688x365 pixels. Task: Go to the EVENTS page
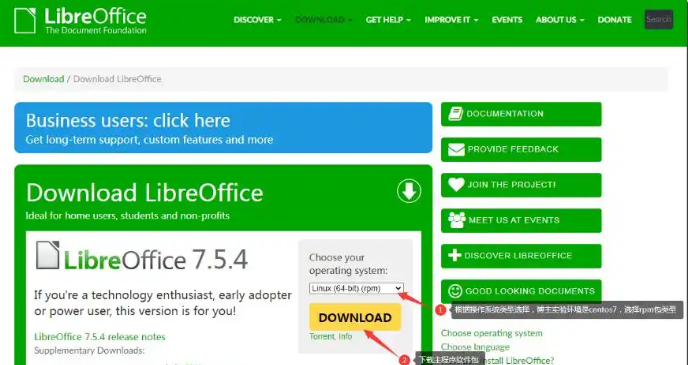click(507, 20)
